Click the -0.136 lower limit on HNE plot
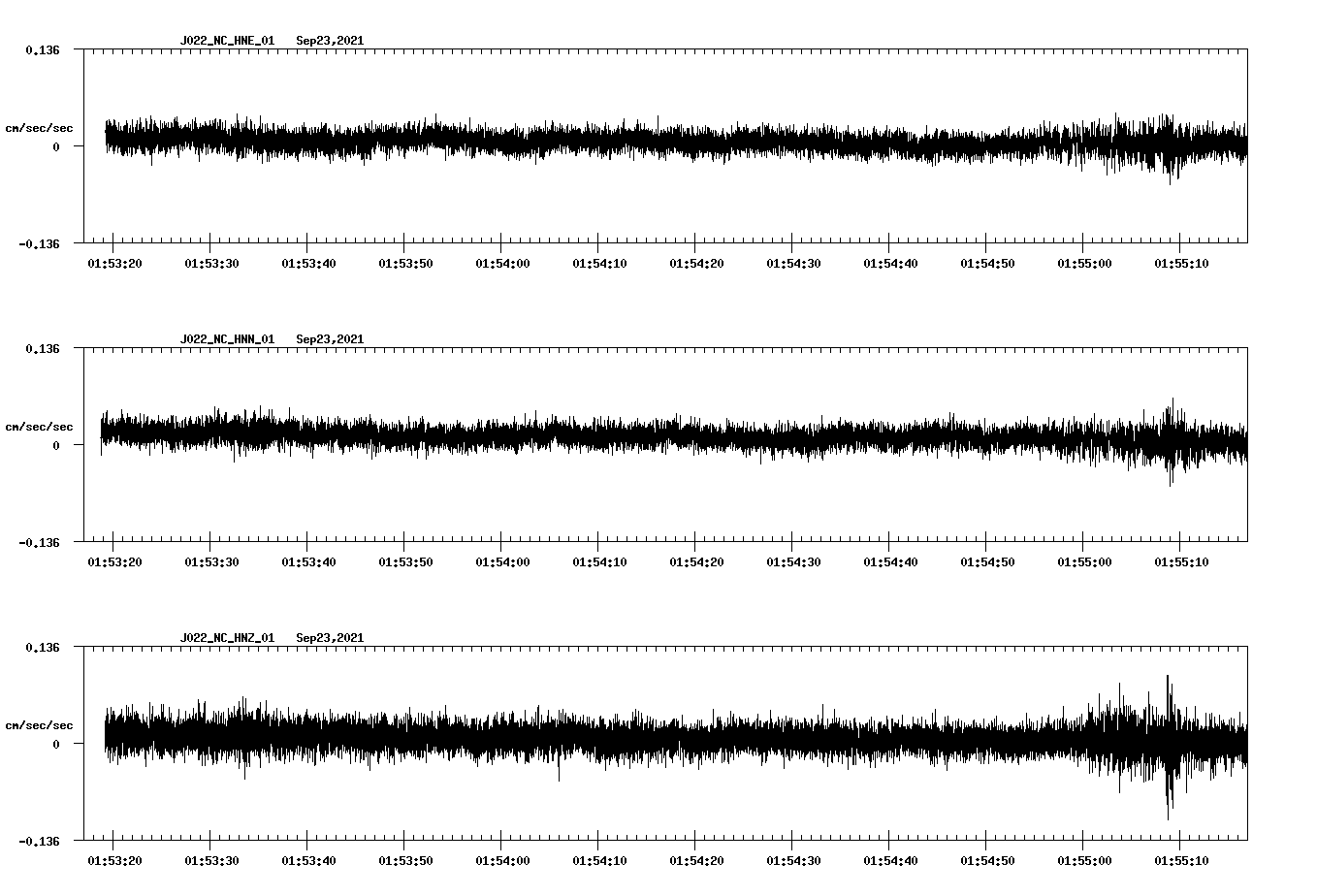1317x896 pixels. [39, 243]
